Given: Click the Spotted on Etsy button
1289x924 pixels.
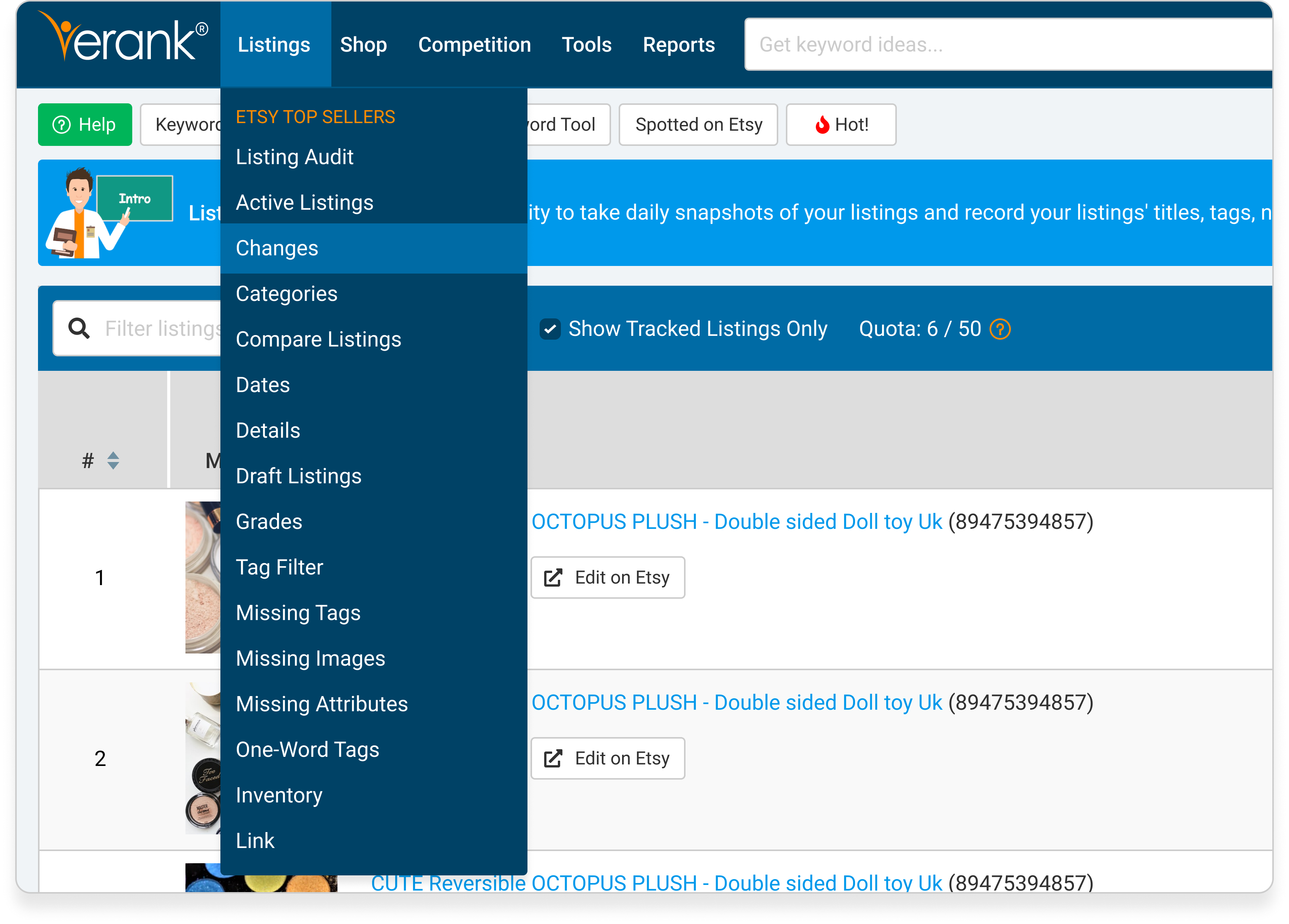Looking at the screenshot, I should (698, 125).
